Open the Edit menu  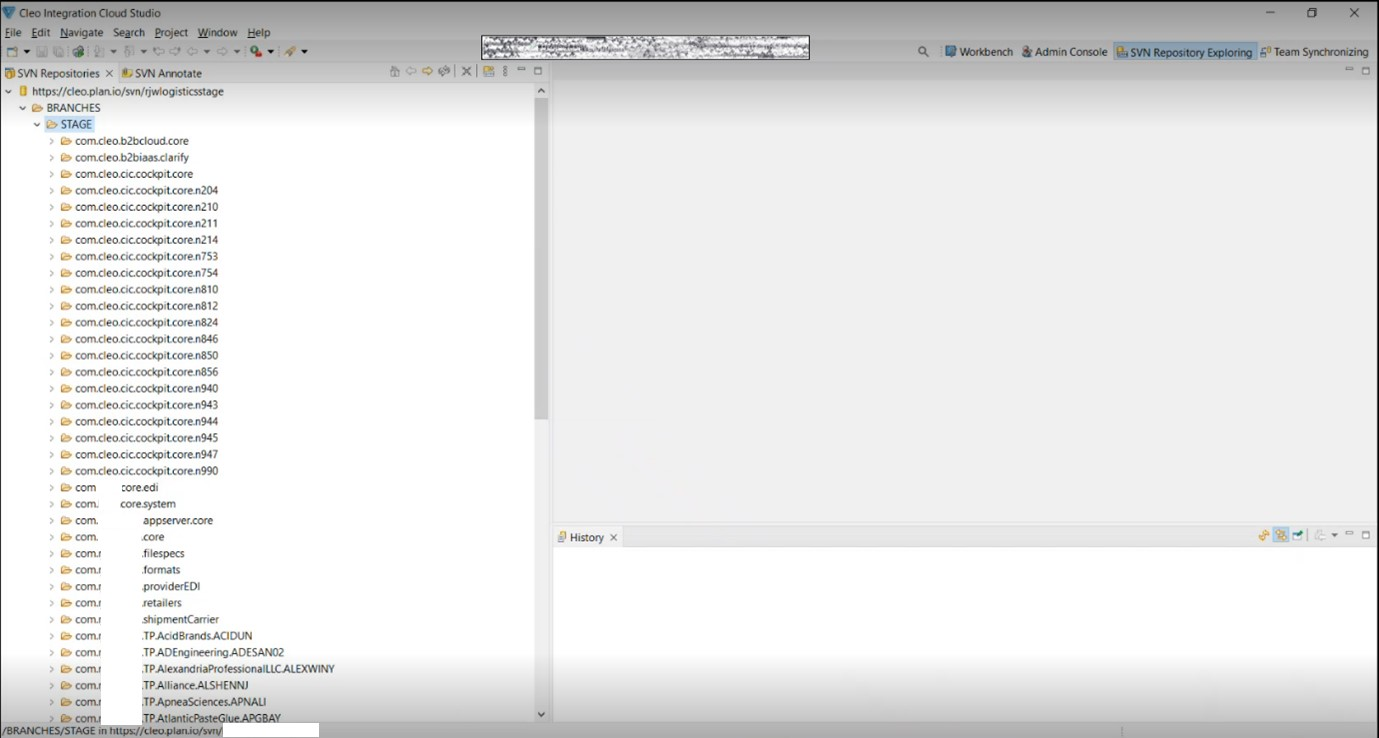pos(40,32)
